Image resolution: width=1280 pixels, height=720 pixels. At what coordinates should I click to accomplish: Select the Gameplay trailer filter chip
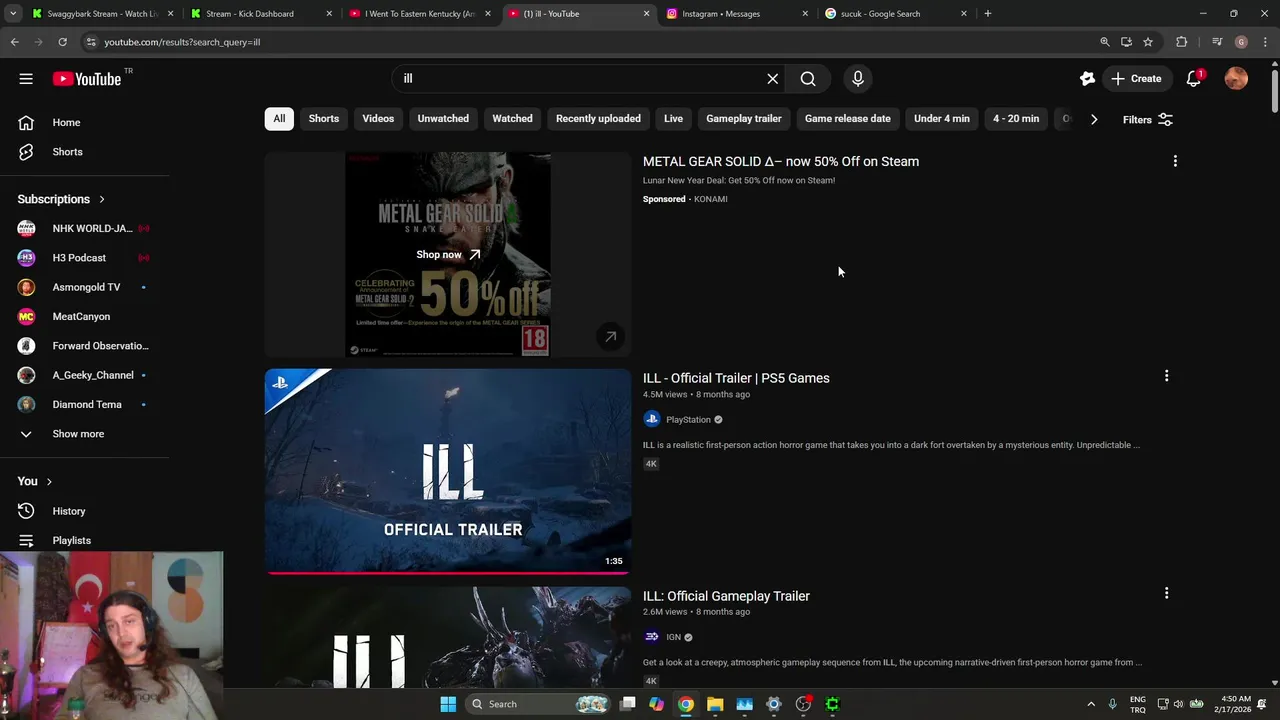coord(744,118)
